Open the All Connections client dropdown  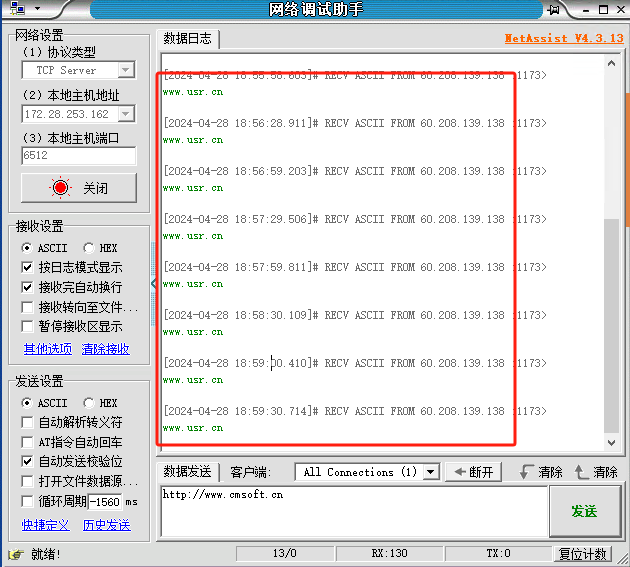(x=431, y=472)
